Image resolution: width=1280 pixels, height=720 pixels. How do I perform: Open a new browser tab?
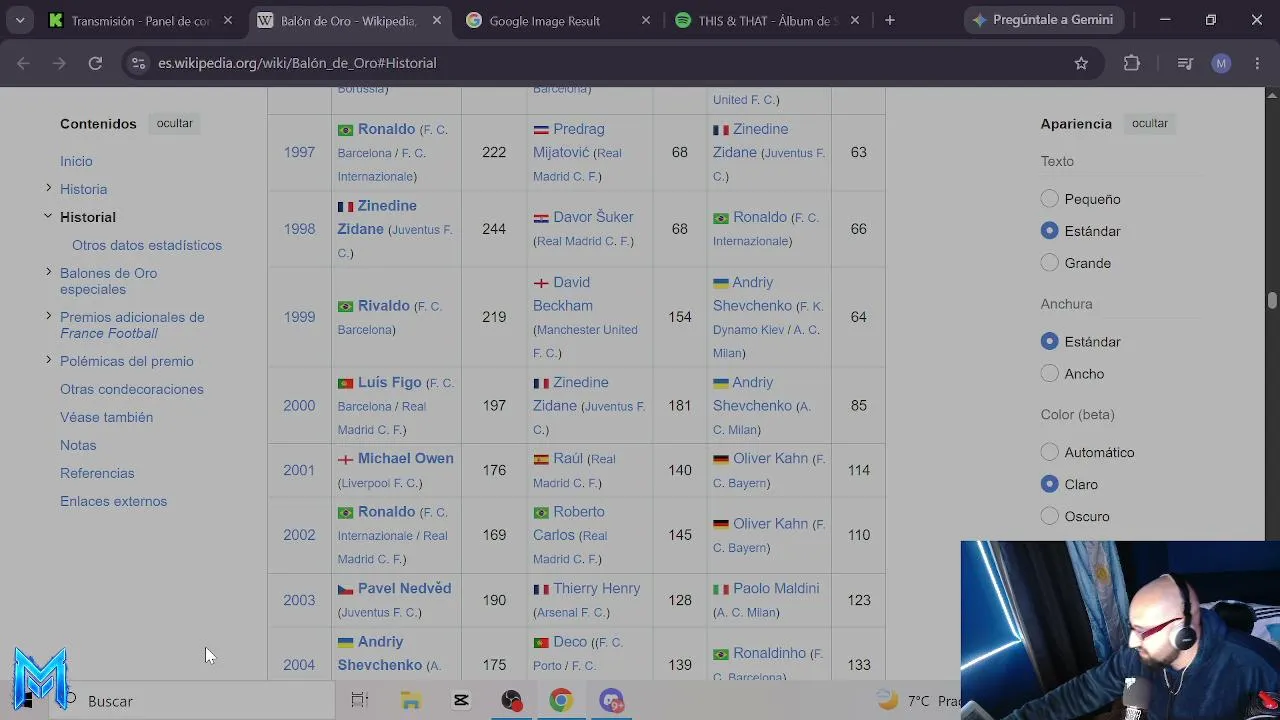890,20
